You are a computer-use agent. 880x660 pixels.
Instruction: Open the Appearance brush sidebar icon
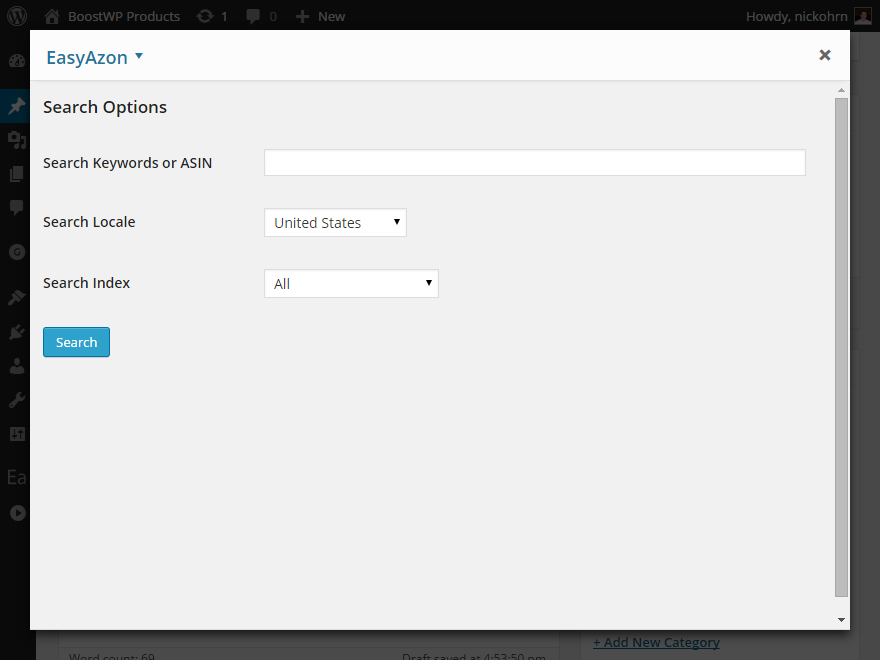17,297
